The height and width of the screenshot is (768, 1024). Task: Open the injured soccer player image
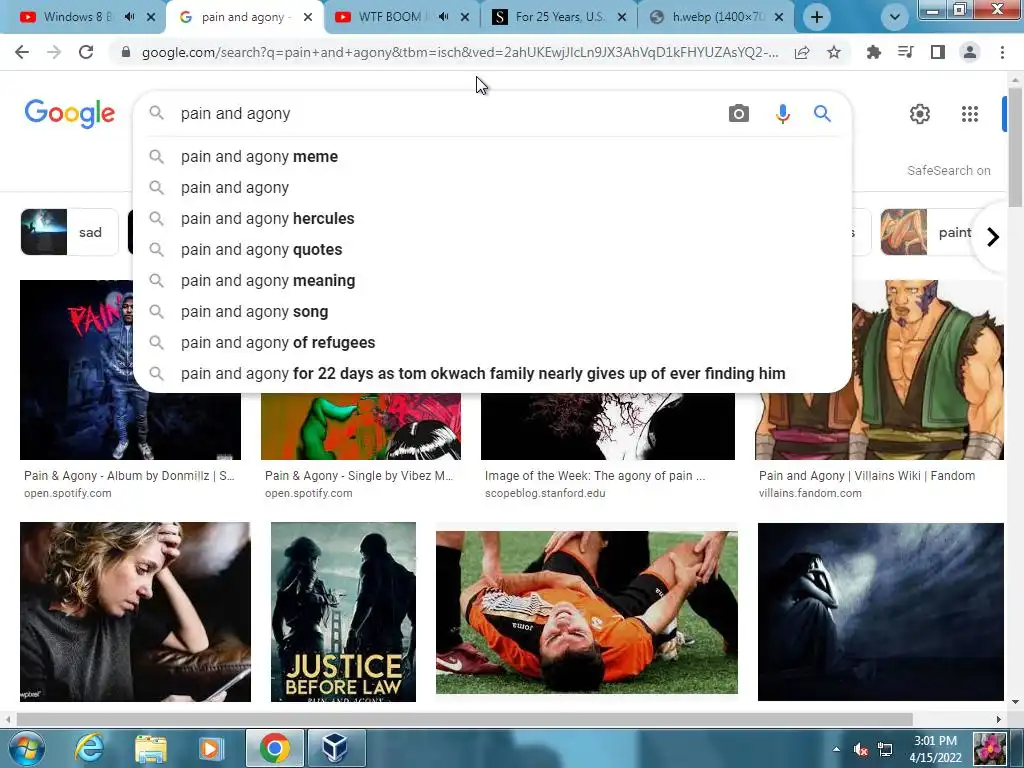[x=586, y=612]
